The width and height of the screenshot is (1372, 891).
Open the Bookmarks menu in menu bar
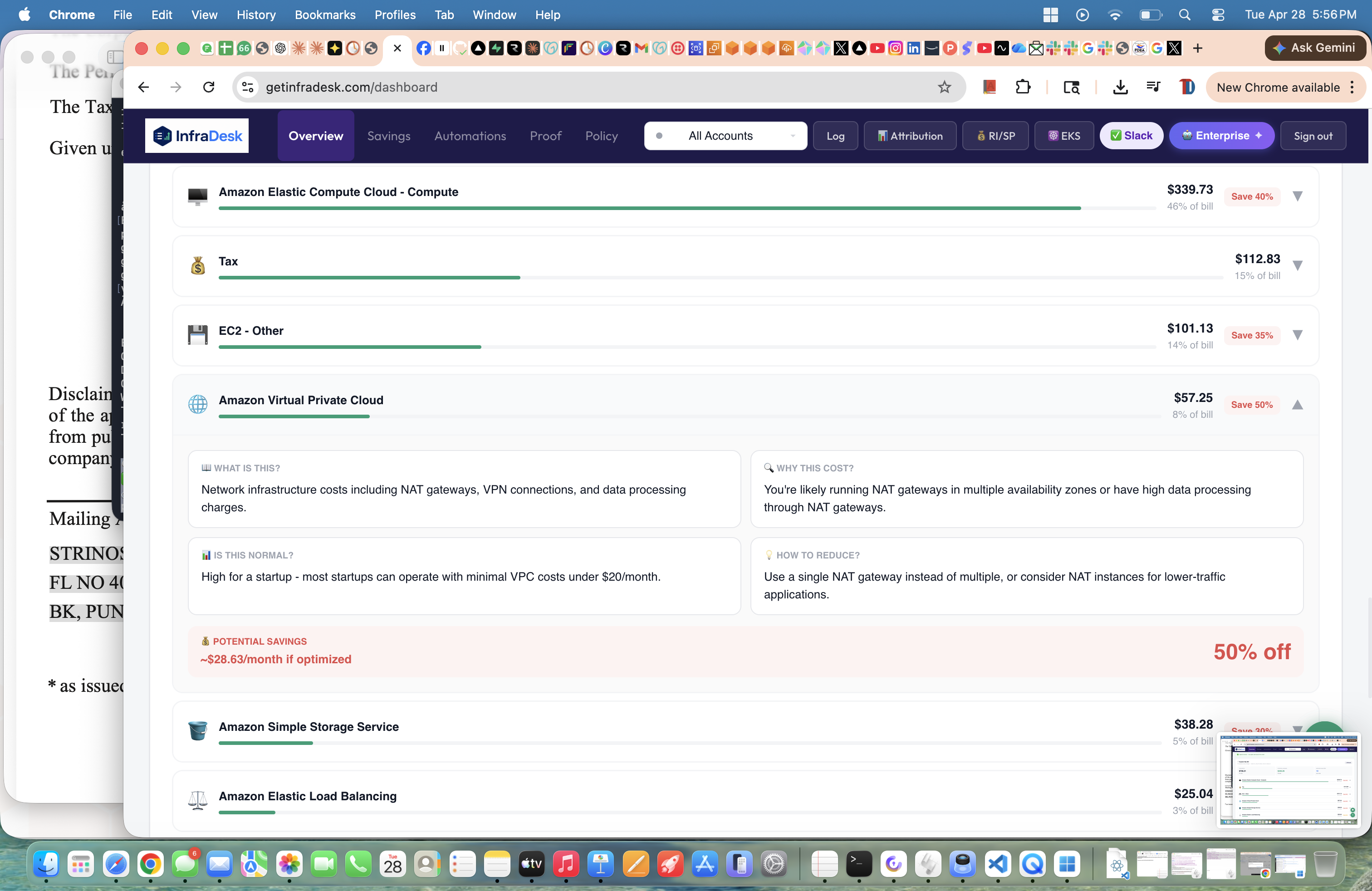[325, 15]
